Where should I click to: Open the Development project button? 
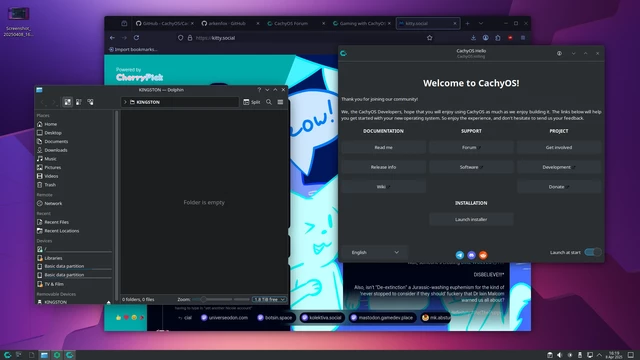click(559, 167)
